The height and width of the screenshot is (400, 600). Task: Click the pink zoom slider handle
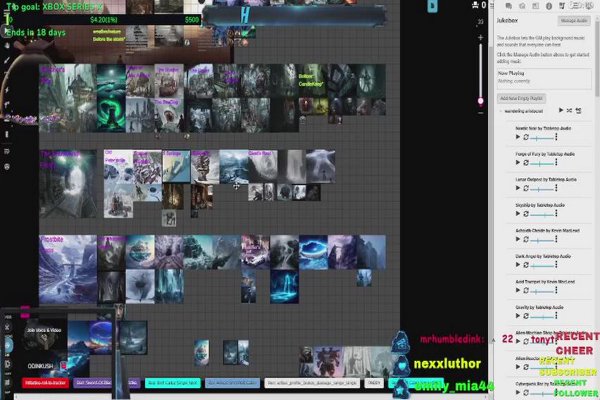point(481,101)
